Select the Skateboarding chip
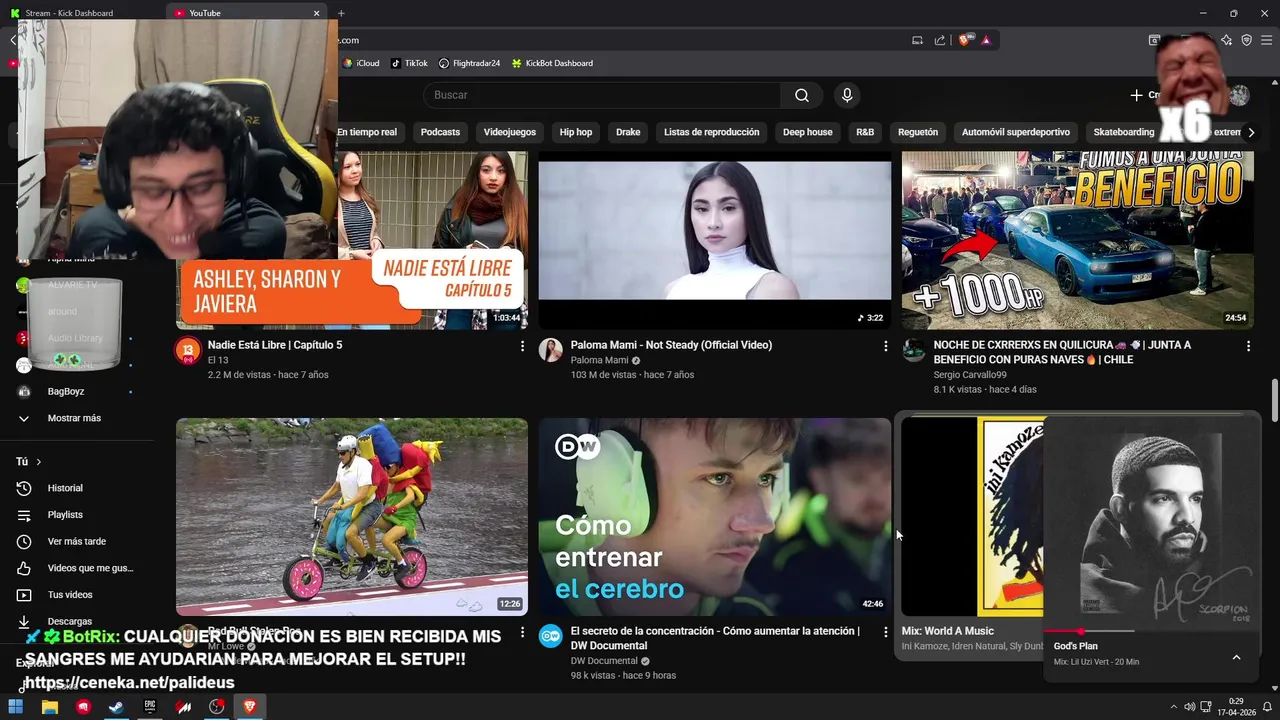The image size is (1280, 720). click(x=1124, y=132)
